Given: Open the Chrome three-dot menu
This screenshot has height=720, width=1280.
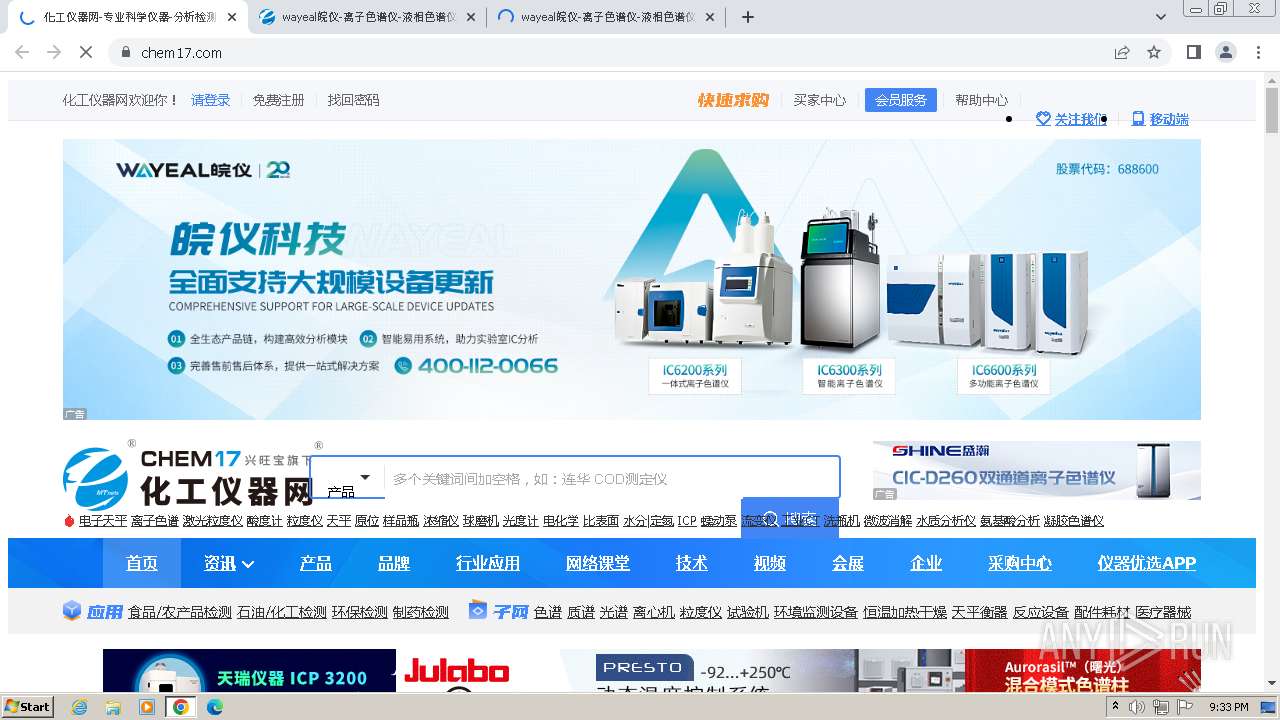Looking at the screenshot, I should pos(1259,52).
